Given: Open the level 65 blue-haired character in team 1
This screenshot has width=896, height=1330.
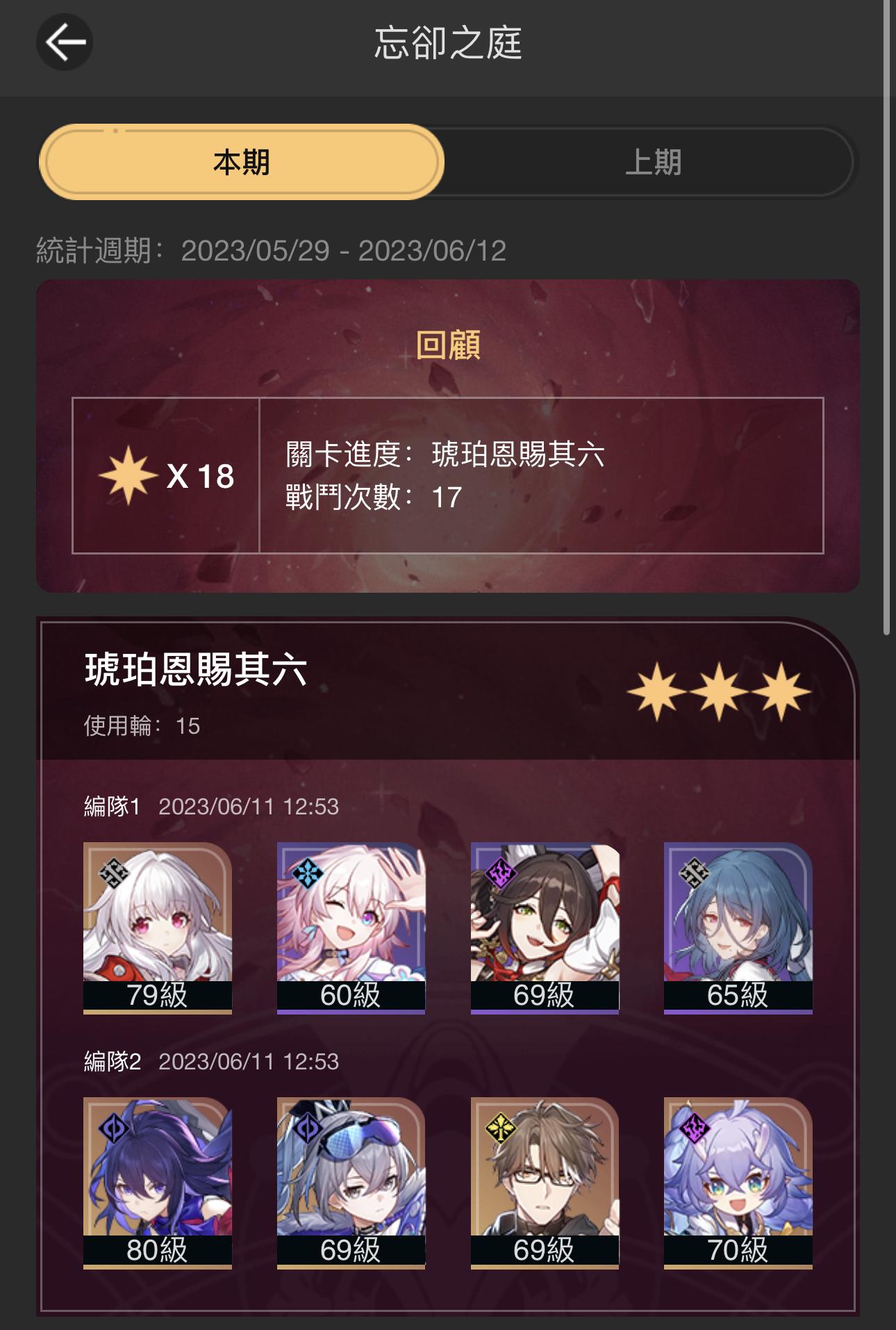Looking at the screenshot, I should point(738,927).
